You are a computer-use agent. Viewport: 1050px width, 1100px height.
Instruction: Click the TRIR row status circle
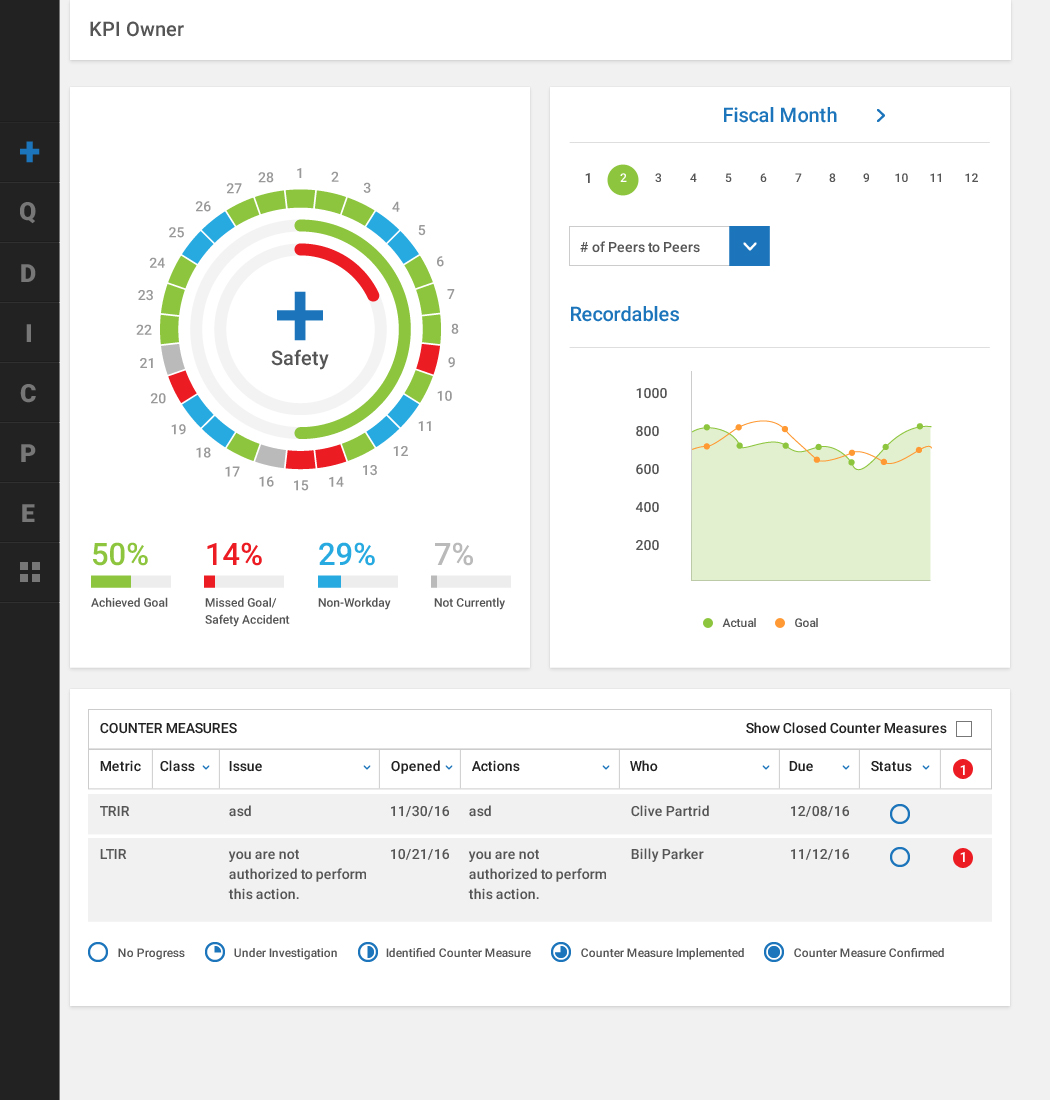pyautogui.click(x=899, y=814)
